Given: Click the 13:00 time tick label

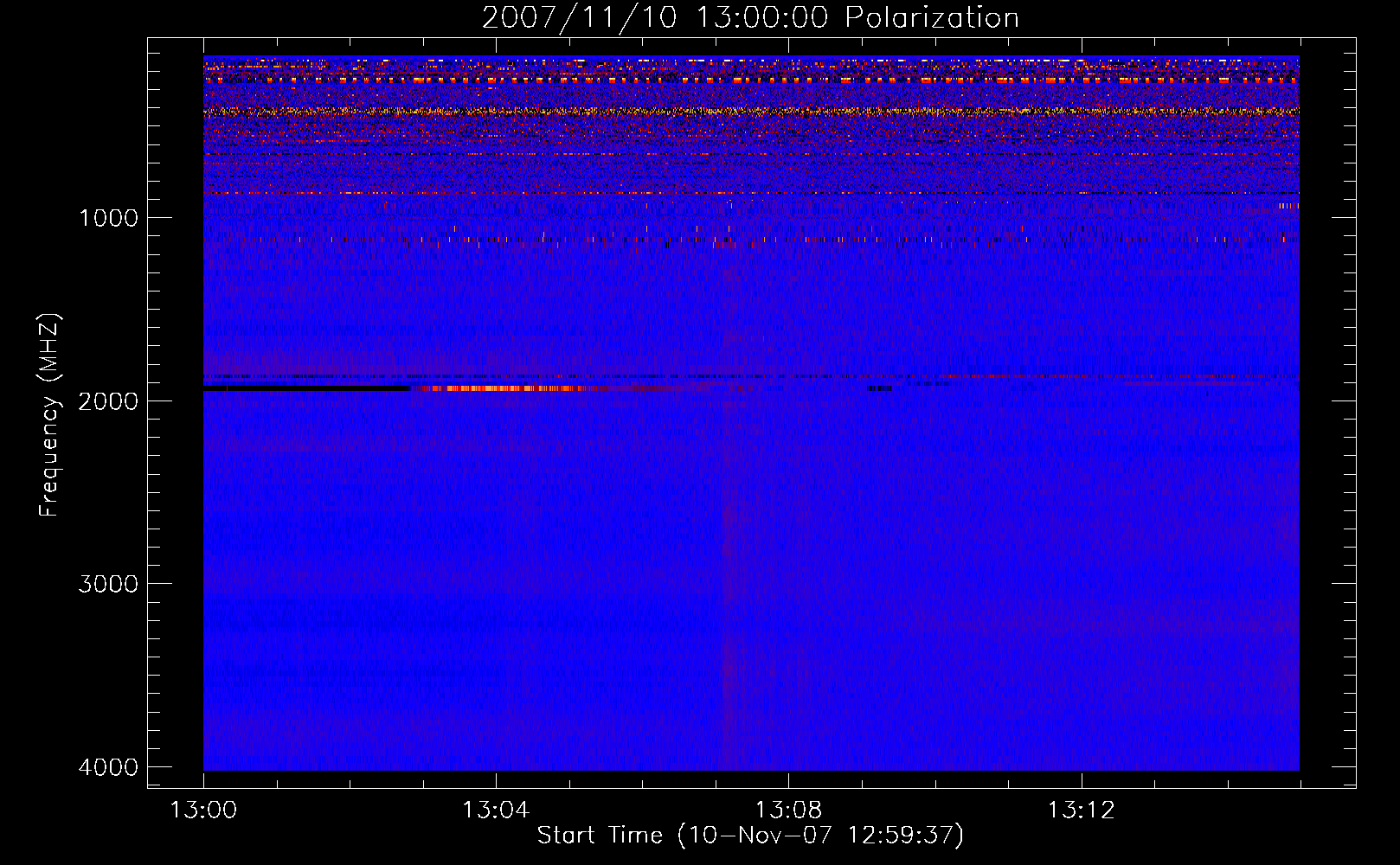Looking at the screenshot, I should [x=203, y=811].
